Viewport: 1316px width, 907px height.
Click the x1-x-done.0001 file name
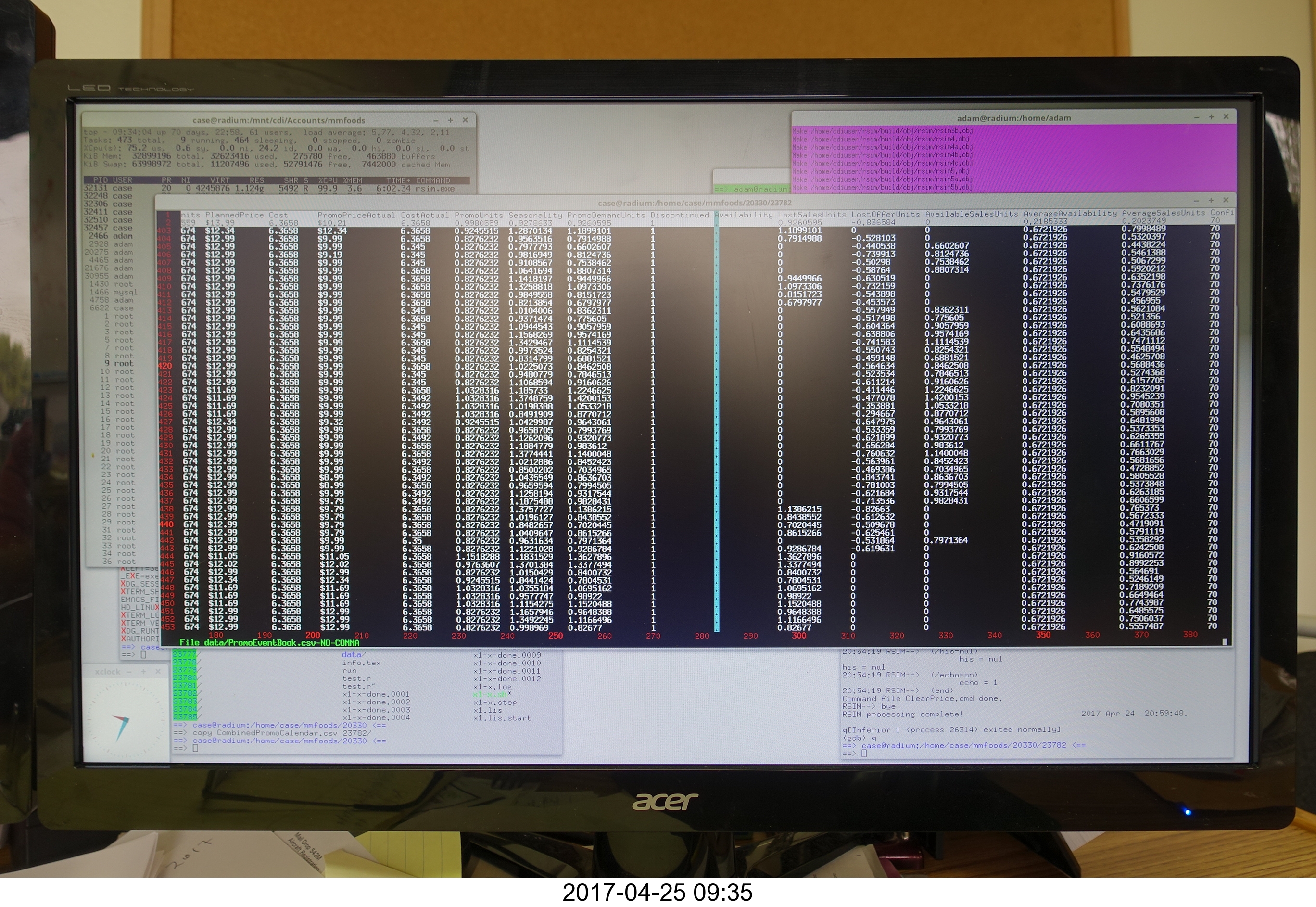(376, 694)
